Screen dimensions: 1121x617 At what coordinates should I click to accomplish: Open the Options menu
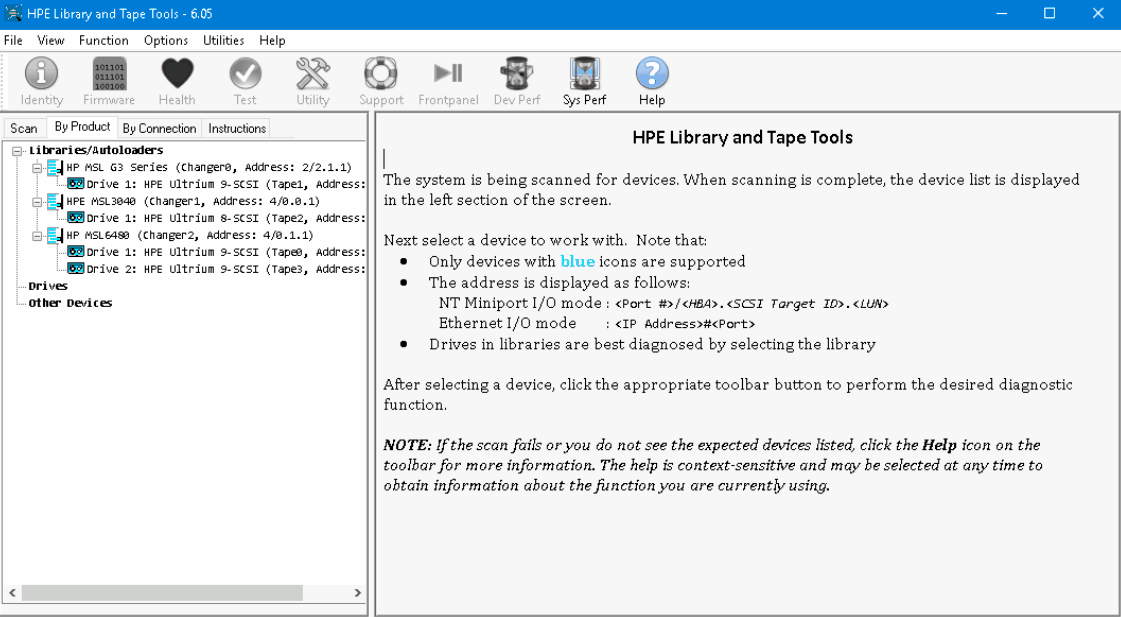click(166, 40)
